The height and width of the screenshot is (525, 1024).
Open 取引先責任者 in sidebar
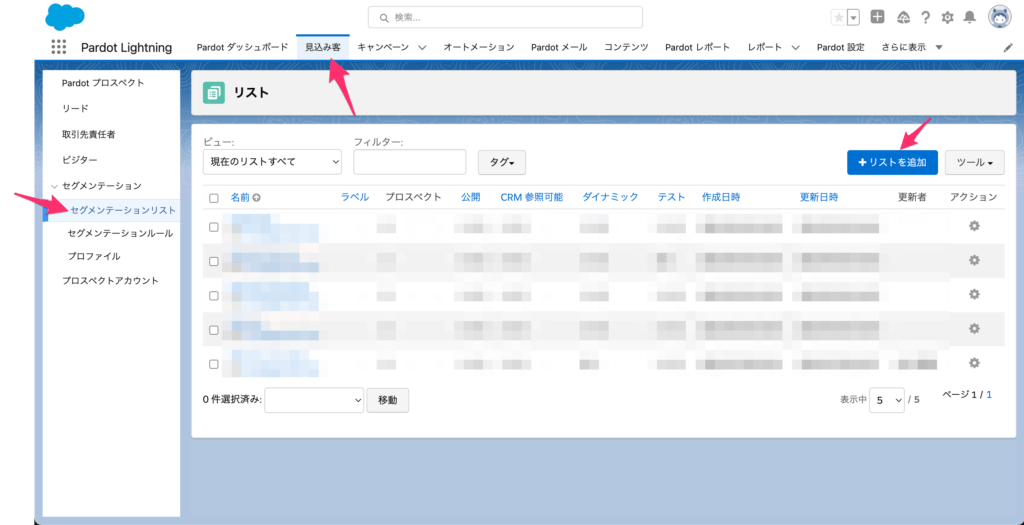[89, 134]
